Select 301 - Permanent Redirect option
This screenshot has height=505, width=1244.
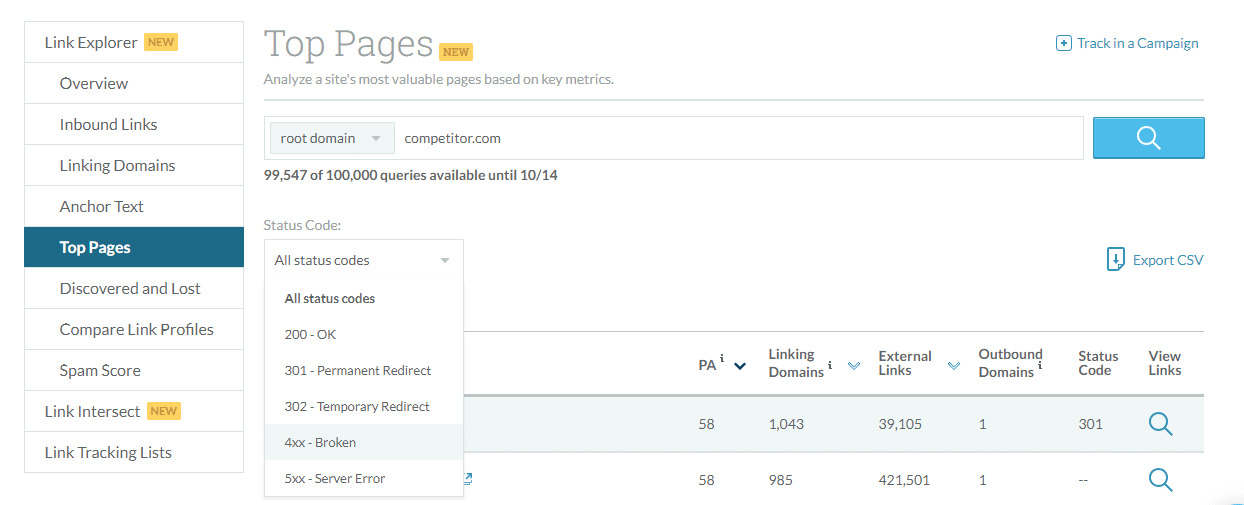click(x=357, y=370)
